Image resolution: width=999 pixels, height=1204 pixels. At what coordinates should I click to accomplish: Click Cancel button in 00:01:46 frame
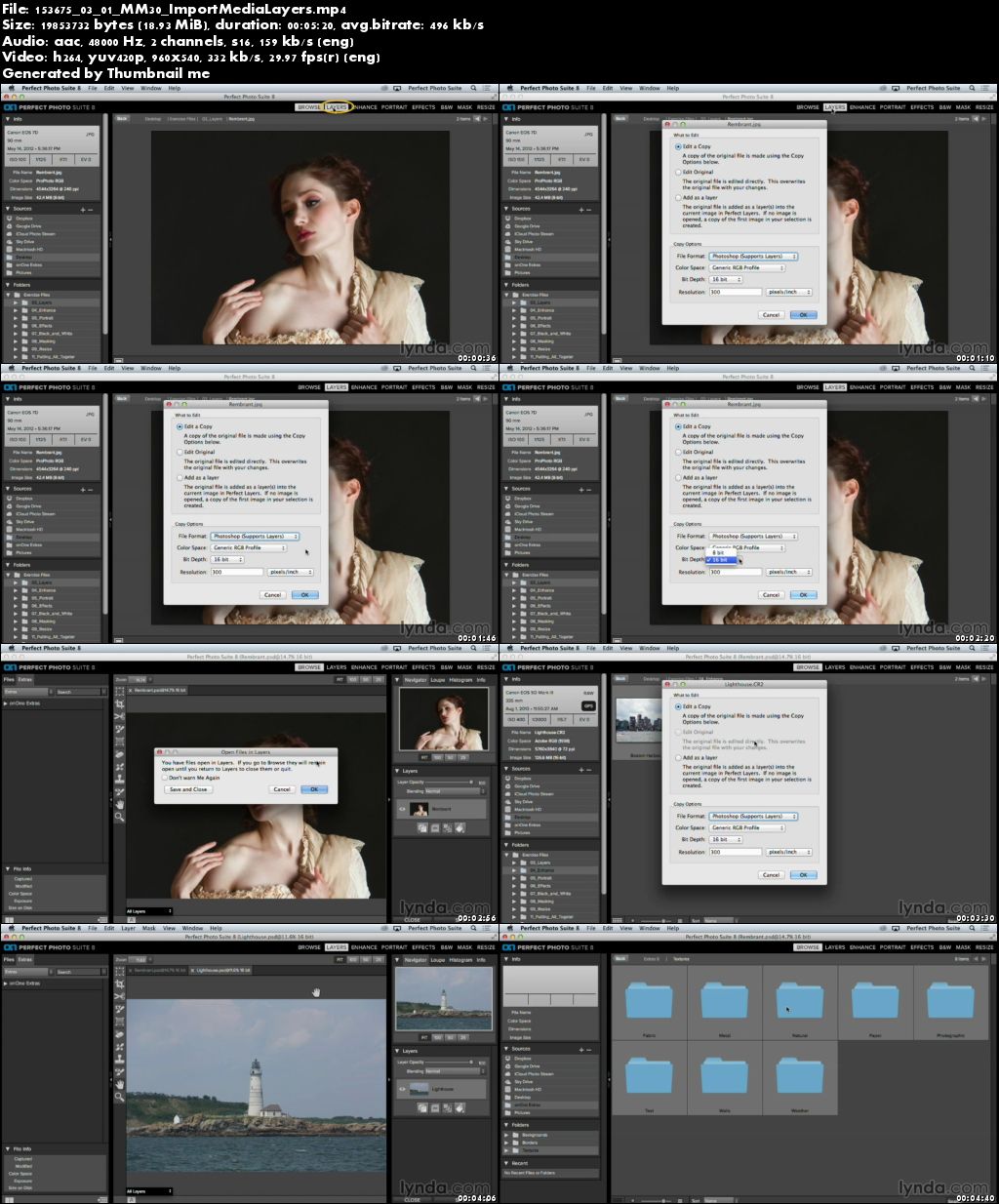[272, 594]
